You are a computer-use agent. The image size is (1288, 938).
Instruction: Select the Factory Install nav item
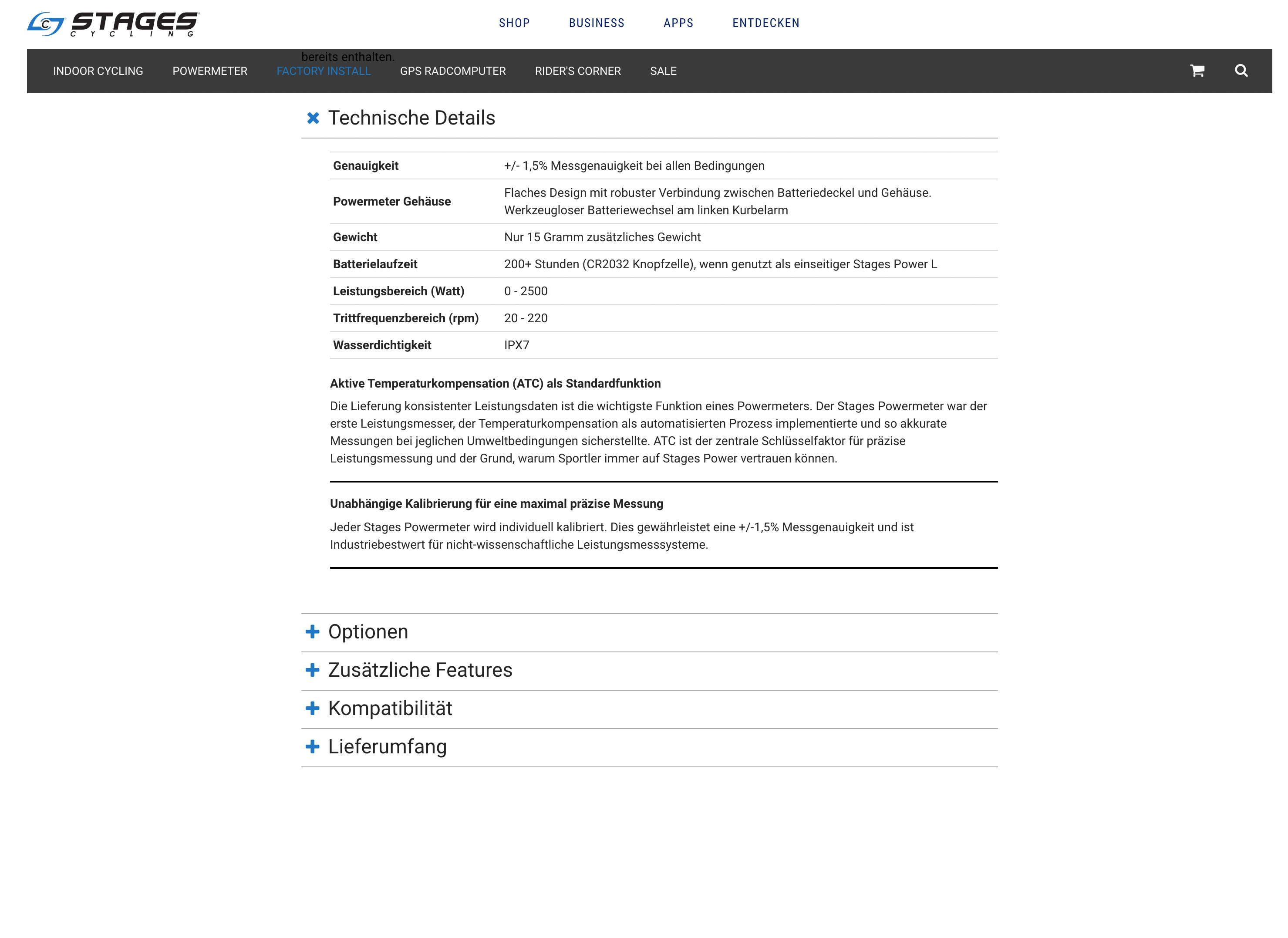324,71
